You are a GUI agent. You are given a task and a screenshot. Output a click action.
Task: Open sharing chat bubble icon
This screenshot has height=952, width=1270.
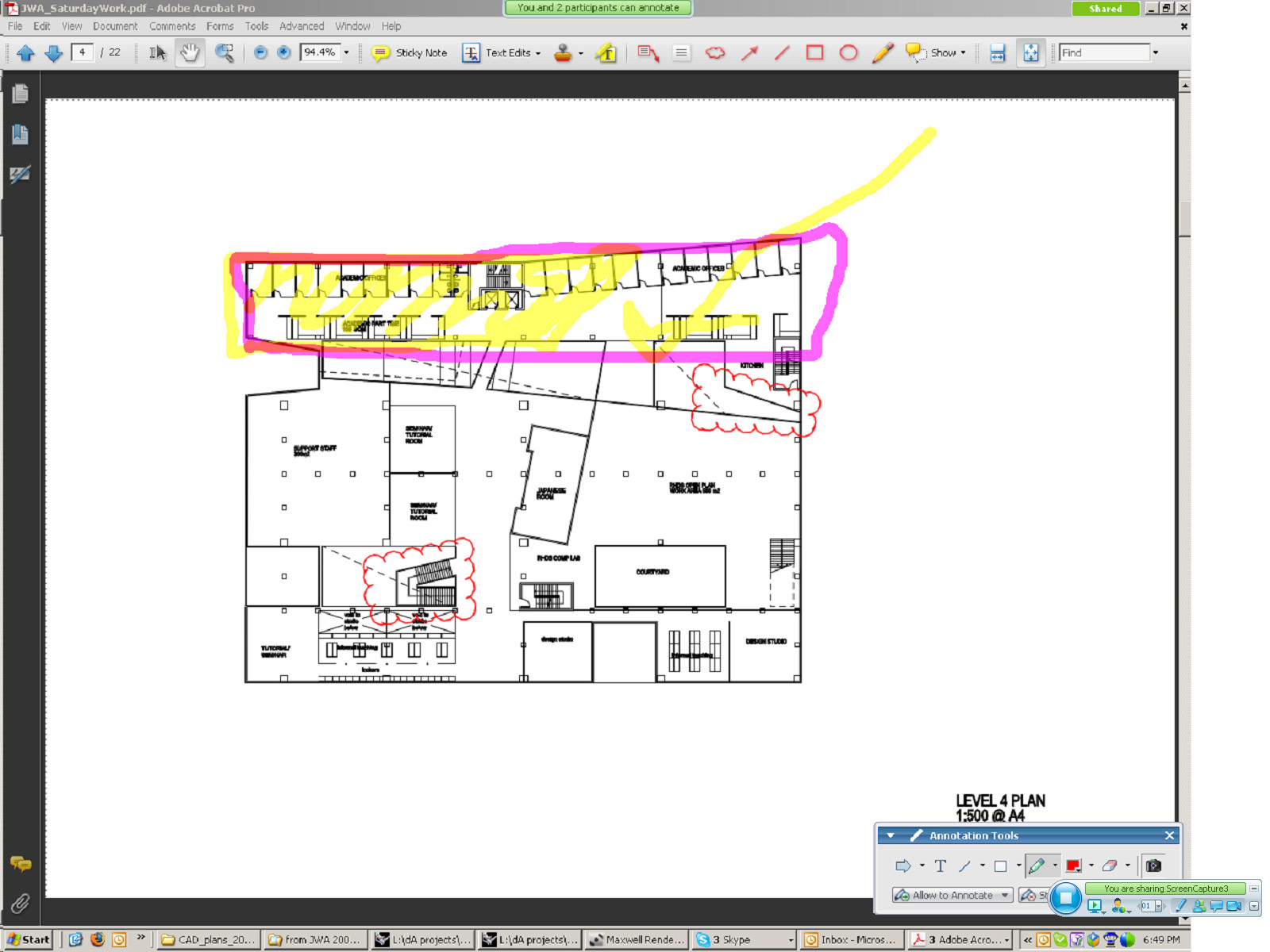(1216, 905)
